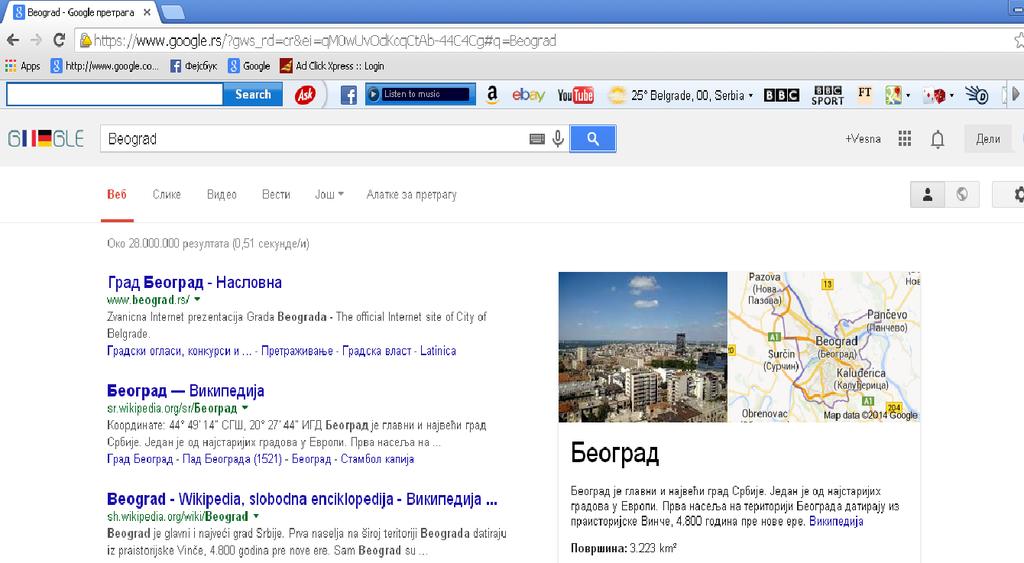The height and width of the screenshot is (563, 1024).
Task: Open the Ad Click Xpress Login bookmark
Action: point(332,66)
